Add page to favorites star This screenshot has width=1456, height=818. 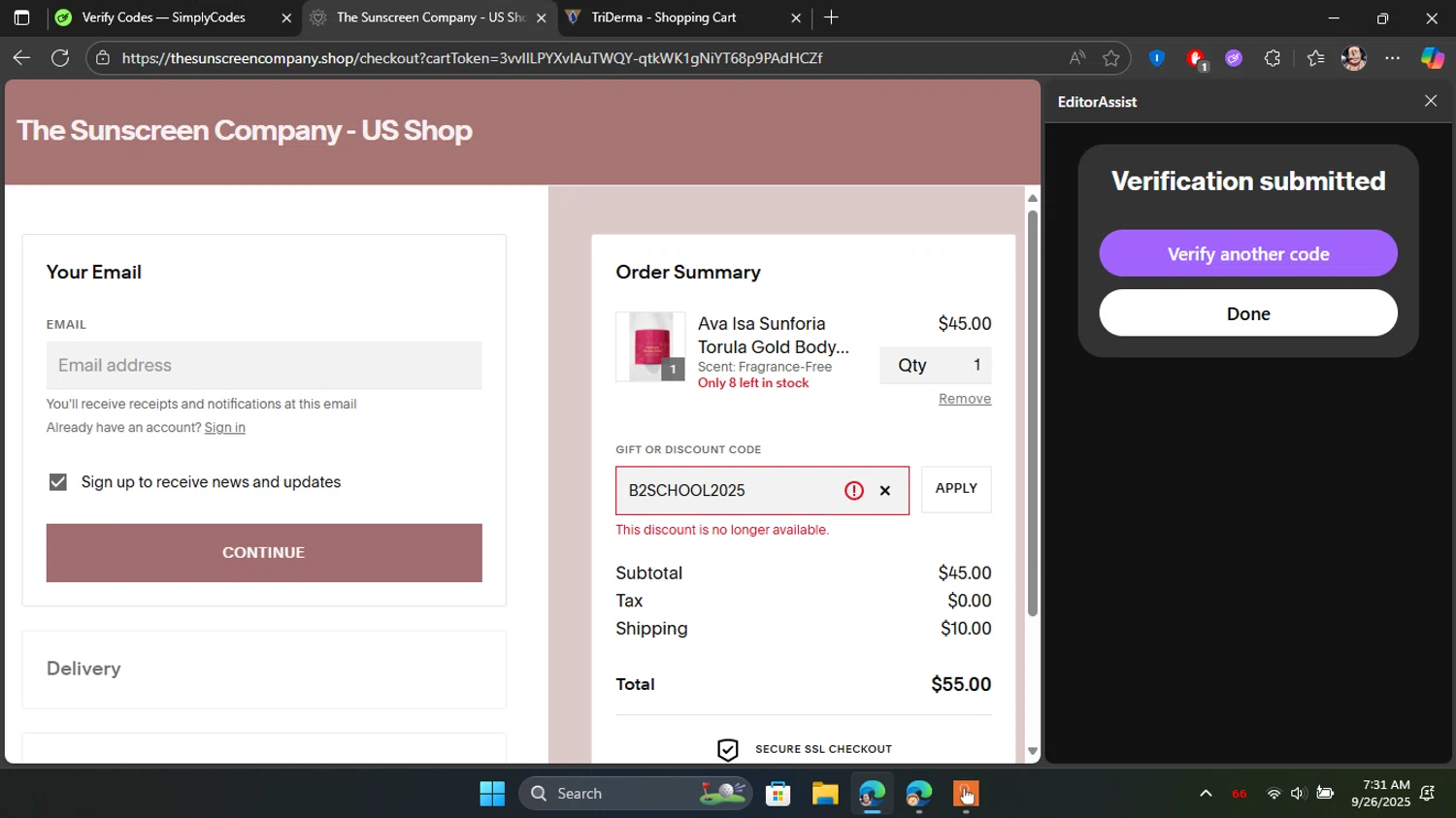click(1111, 58)
